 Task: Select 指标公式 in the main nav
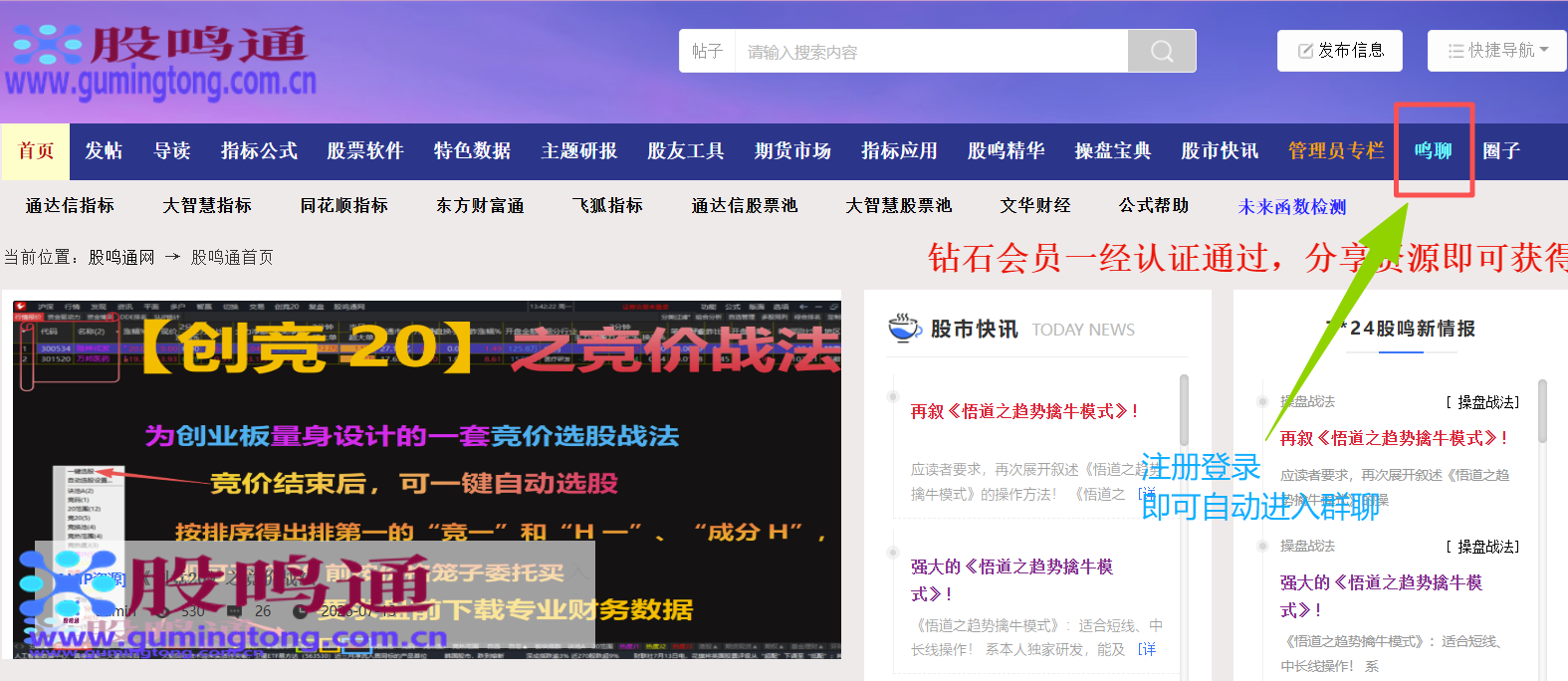pos(259,151)
